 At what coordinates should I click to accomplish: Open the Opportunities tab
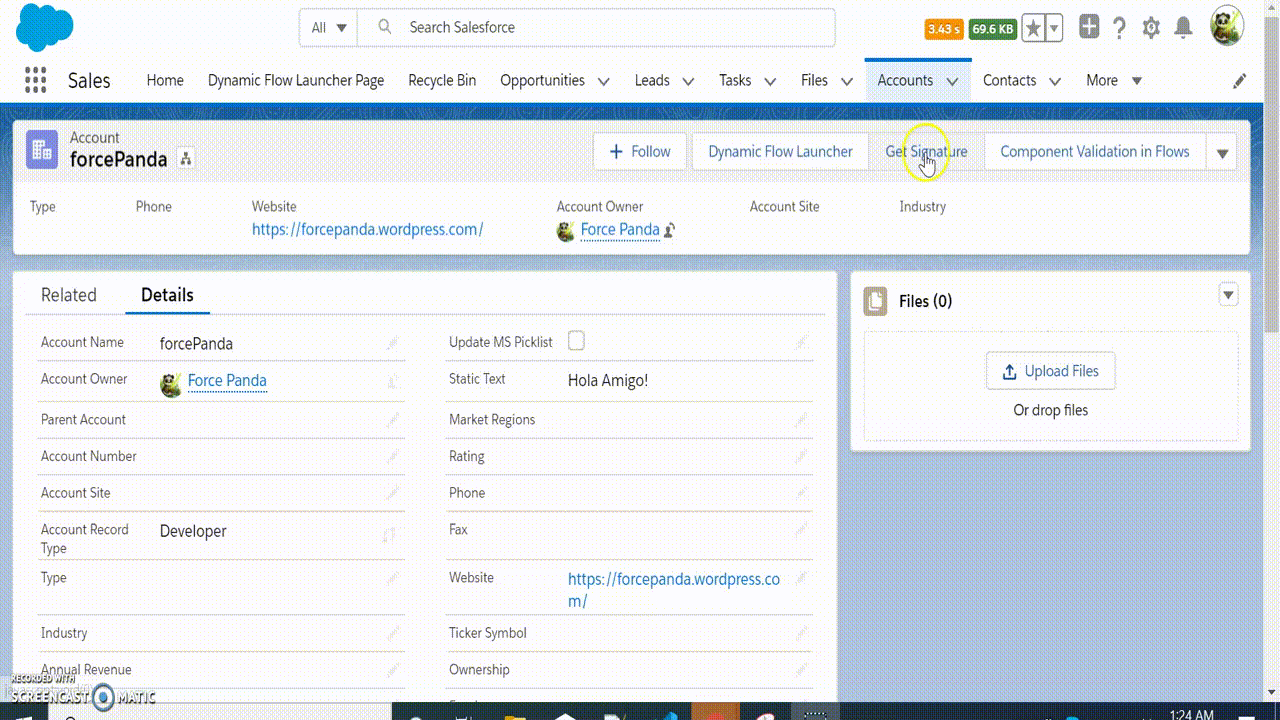tap(542, 81)
